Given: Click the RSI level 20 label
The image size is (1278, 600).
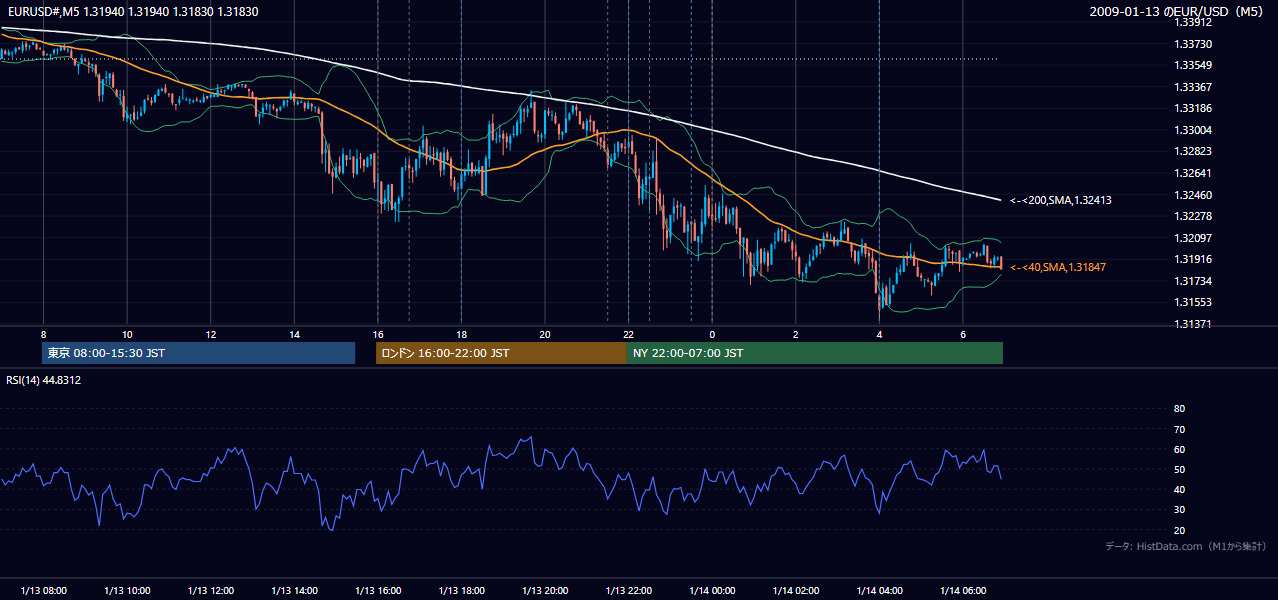Looking at the screenshot, I should click(x=1179, y=530).
